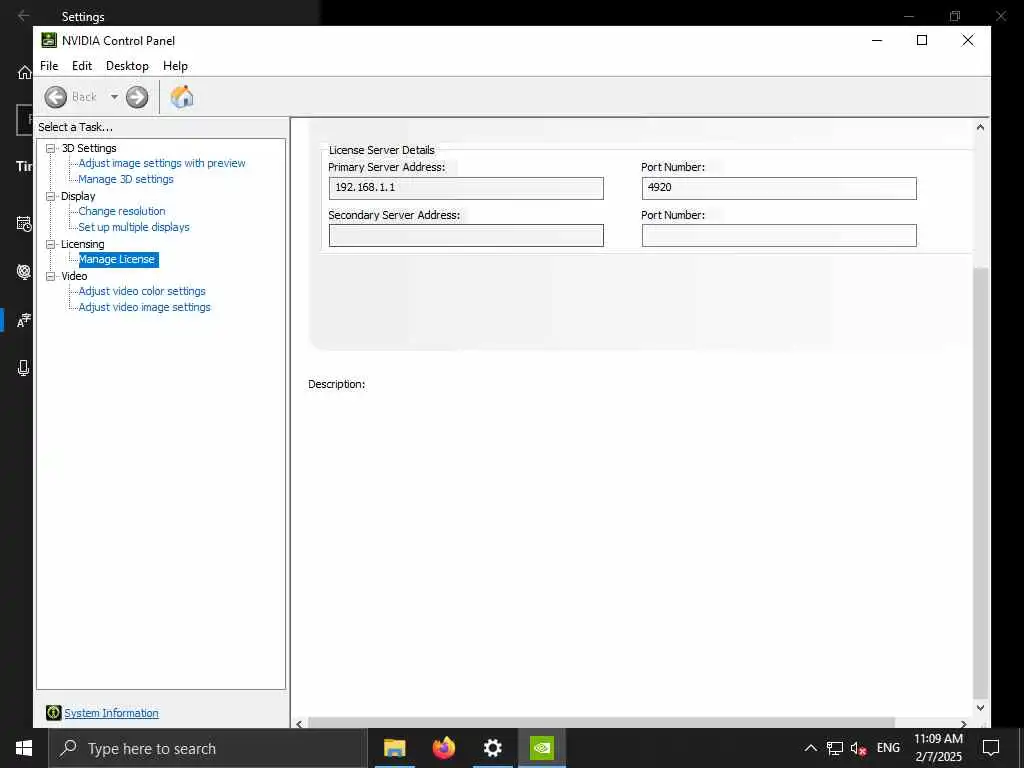This screenshot has height=768, width=1024.
Task: Click the microphone icon in Settings sidebar
Action: pos(24,368)
